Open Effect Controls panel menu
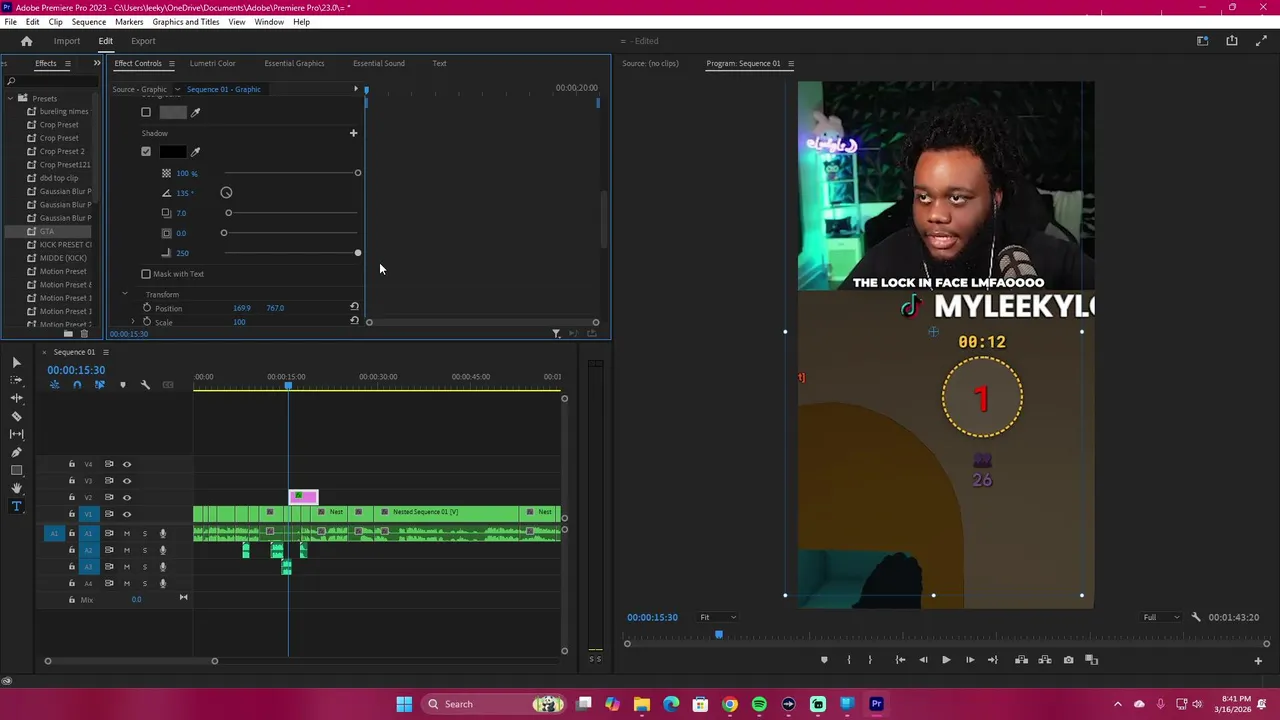 (x=171, y=63)
